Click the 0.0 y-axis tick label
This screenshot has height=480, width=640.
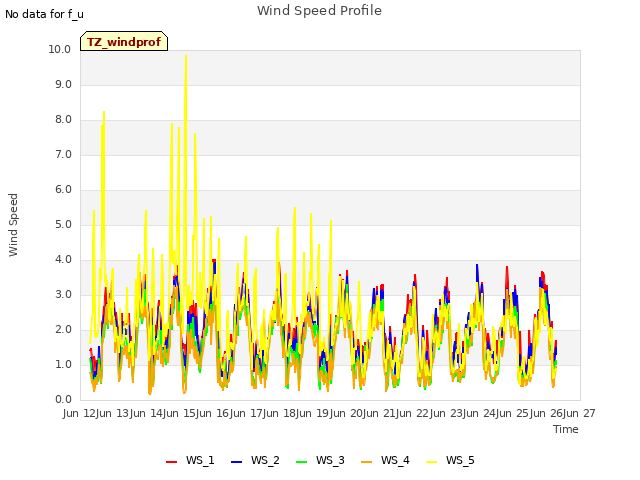pyautogui.click(x=63, y=400)
